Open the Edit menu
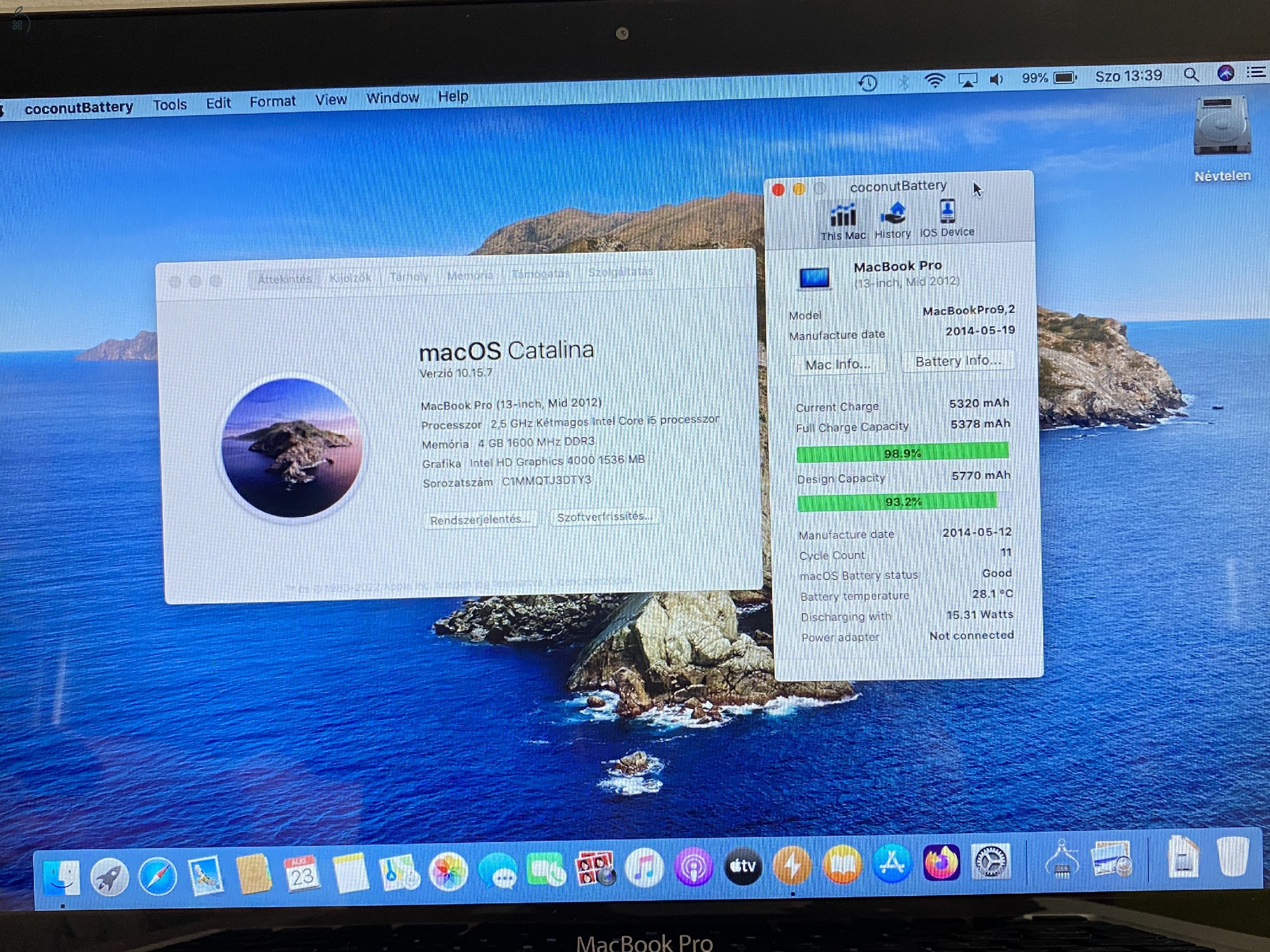The image size is (1270, 952). coord(218,103)
